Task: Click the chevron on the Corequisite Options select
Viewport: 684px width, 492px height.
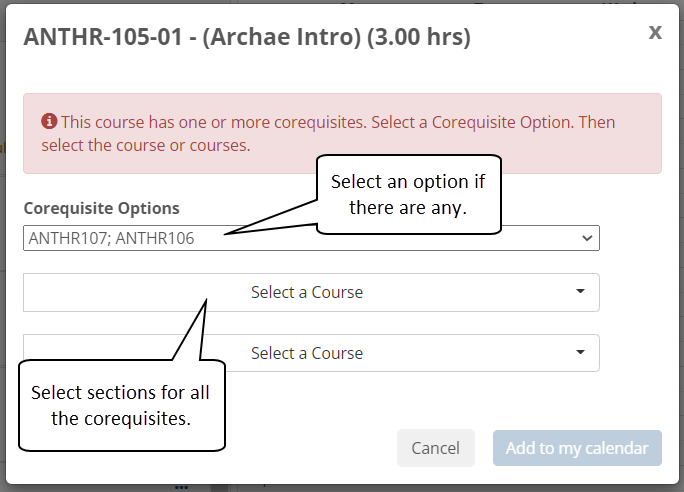Action: [x=585, y=239]
